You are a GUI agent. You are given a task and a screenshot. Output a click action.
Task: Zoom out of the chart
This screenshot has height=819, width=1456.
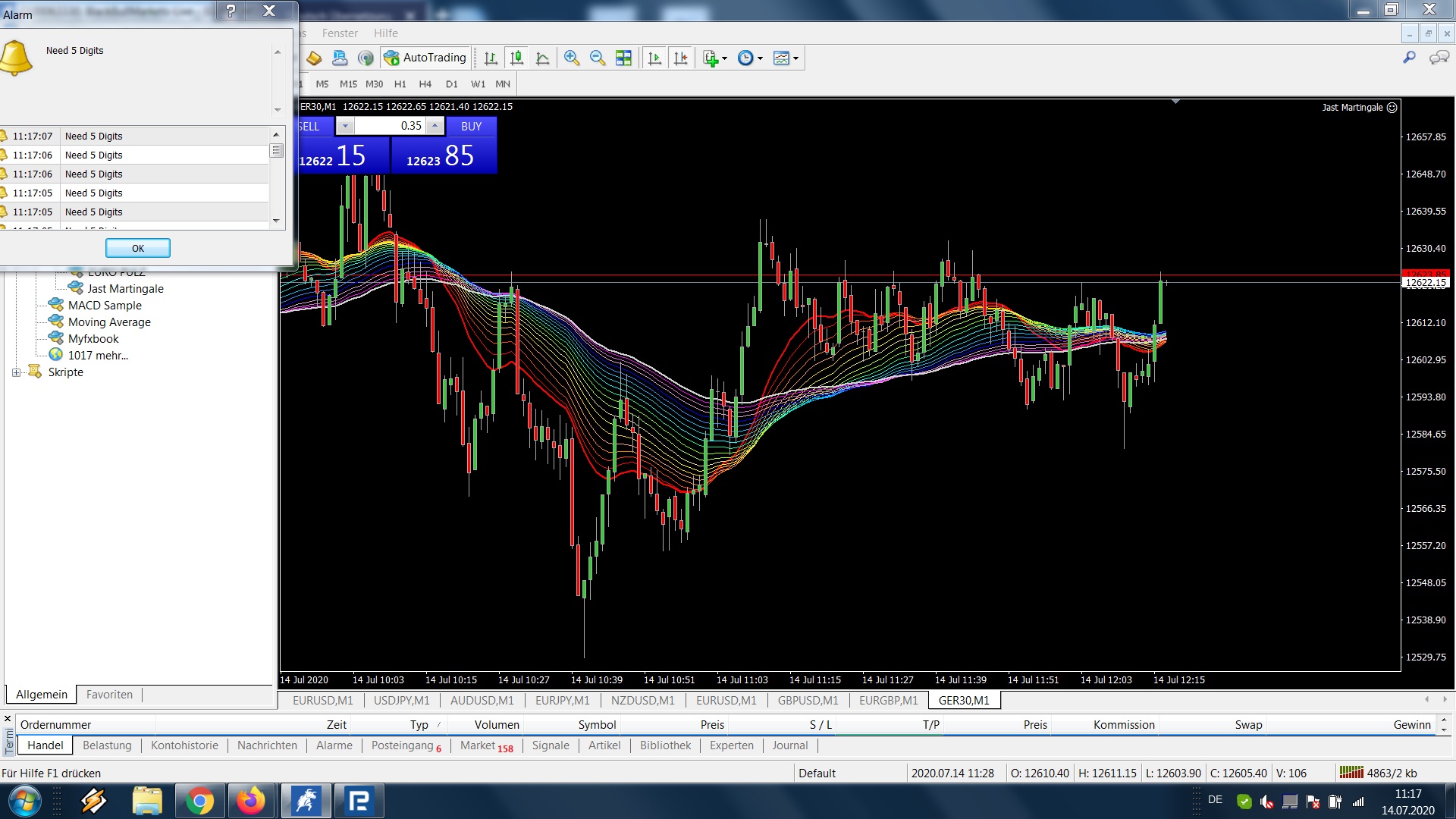(598, 58)
